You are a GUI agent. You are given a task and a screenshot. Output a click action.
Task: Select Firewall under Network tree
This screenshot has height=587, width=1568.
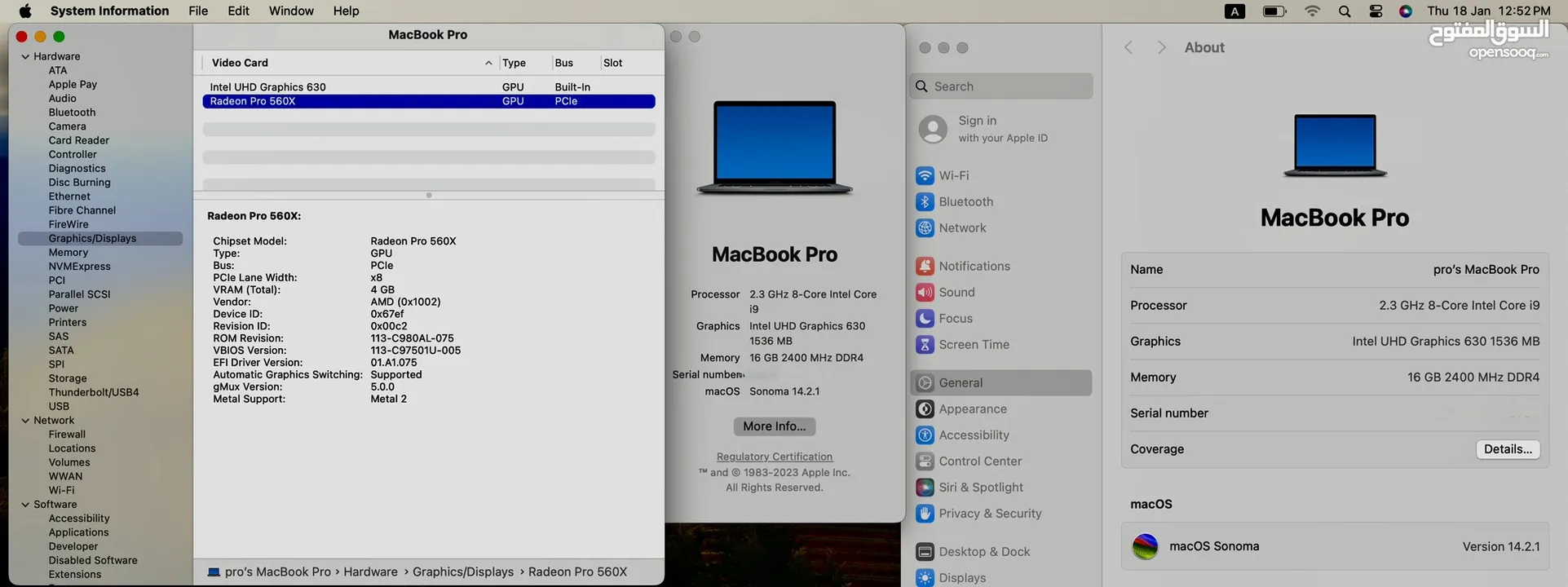(x=67, y=435)
